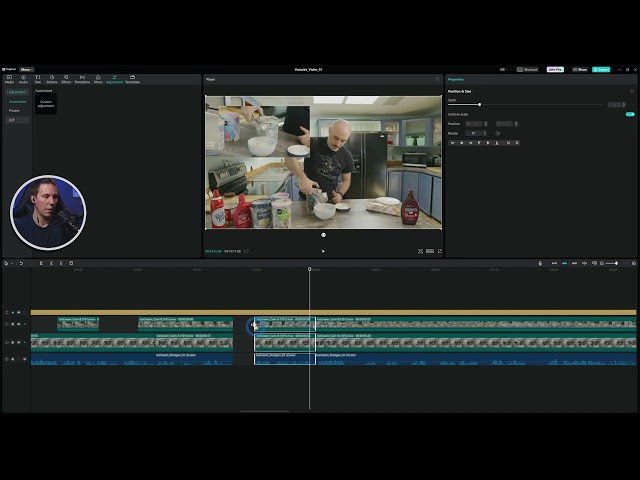Click the Rotate value input field
640x480 pixels.
473,133
